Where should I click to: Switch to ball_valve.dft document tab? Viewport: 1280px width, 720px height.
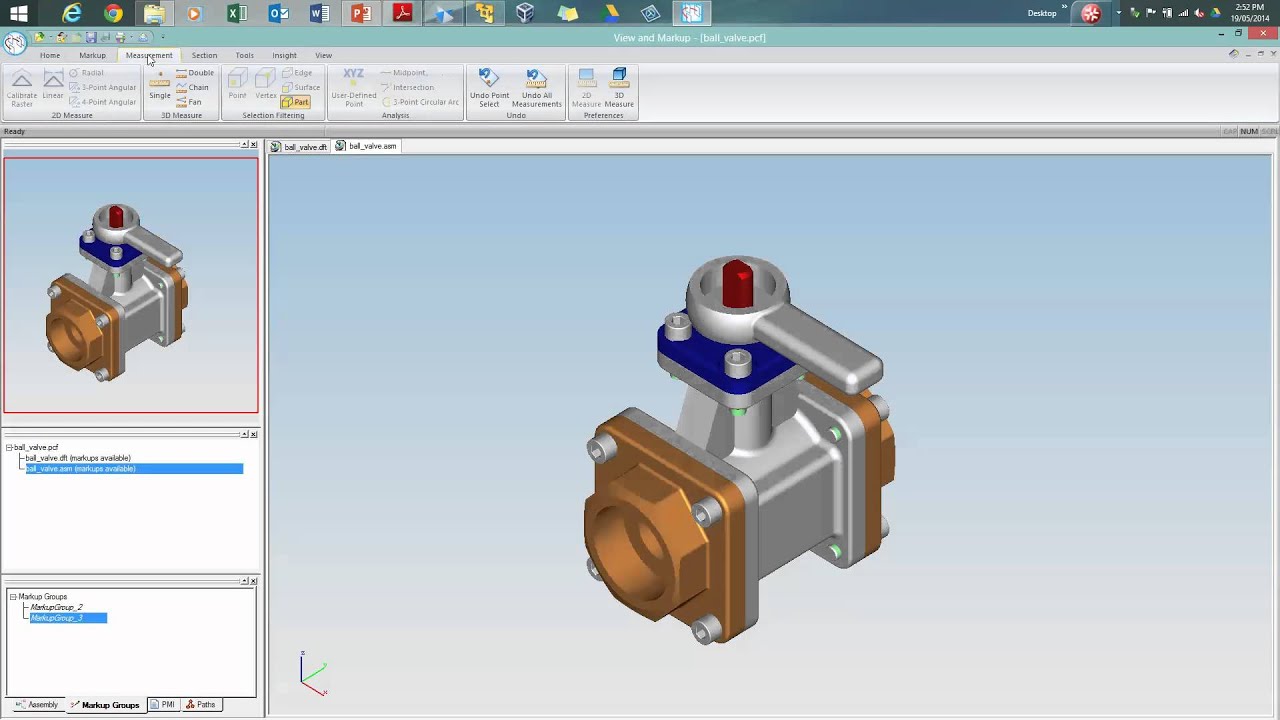299,147
